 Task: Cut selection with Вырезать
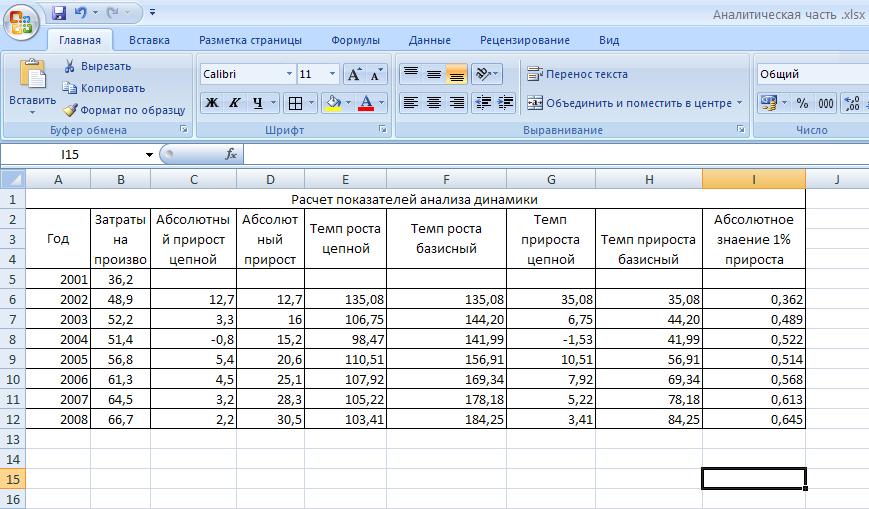coord(98,66)
